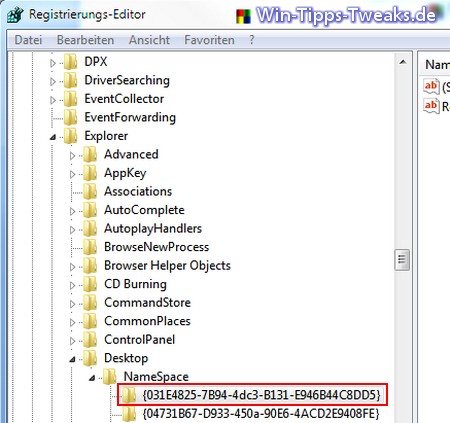Select the EventForwarding key label
Image resolution: width=450 pixels, height=423 pixels.
130,117
